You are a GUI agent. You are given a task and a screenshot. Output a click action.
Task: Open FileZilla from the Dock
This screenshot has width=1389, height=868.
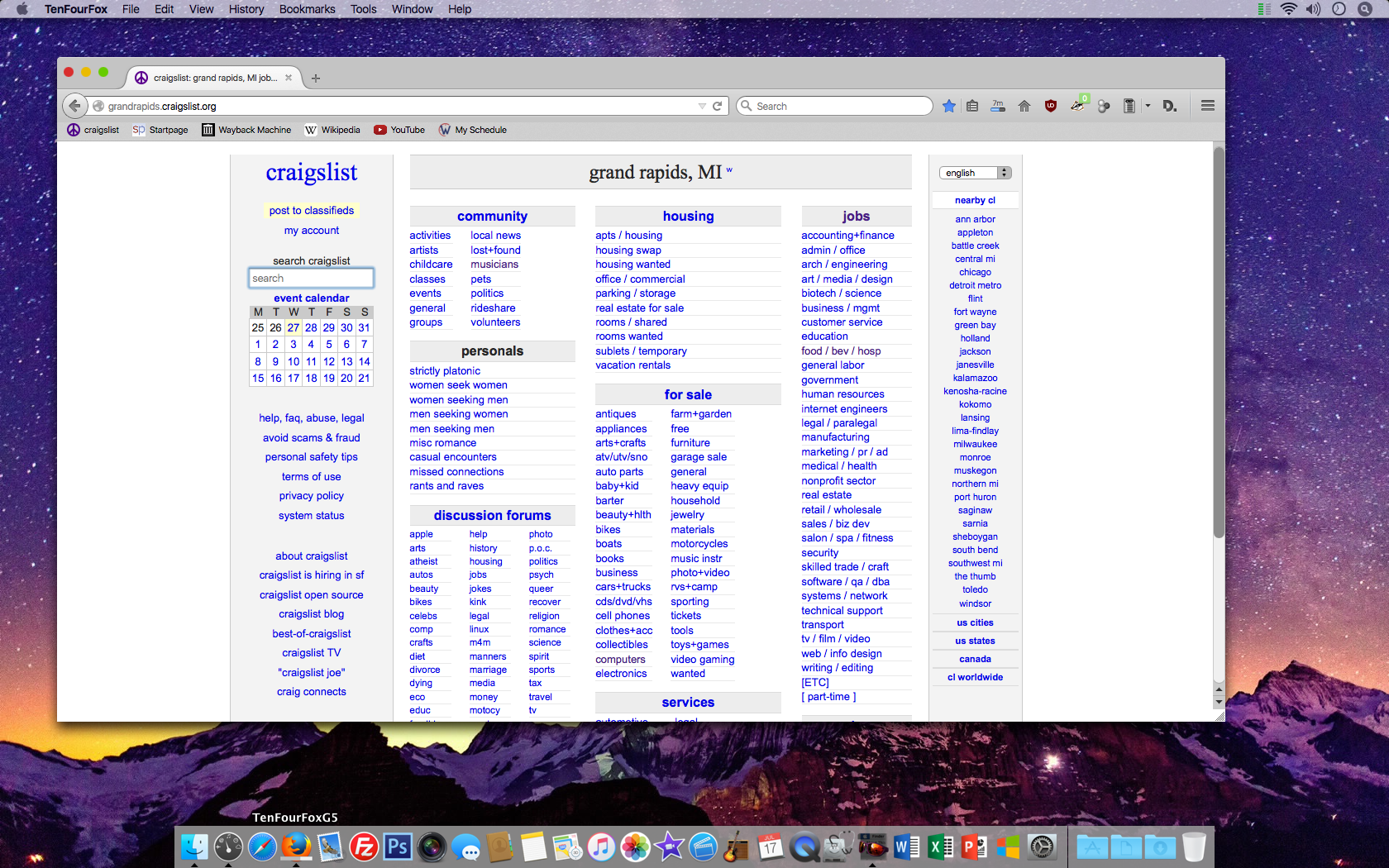tap(364, 847)
